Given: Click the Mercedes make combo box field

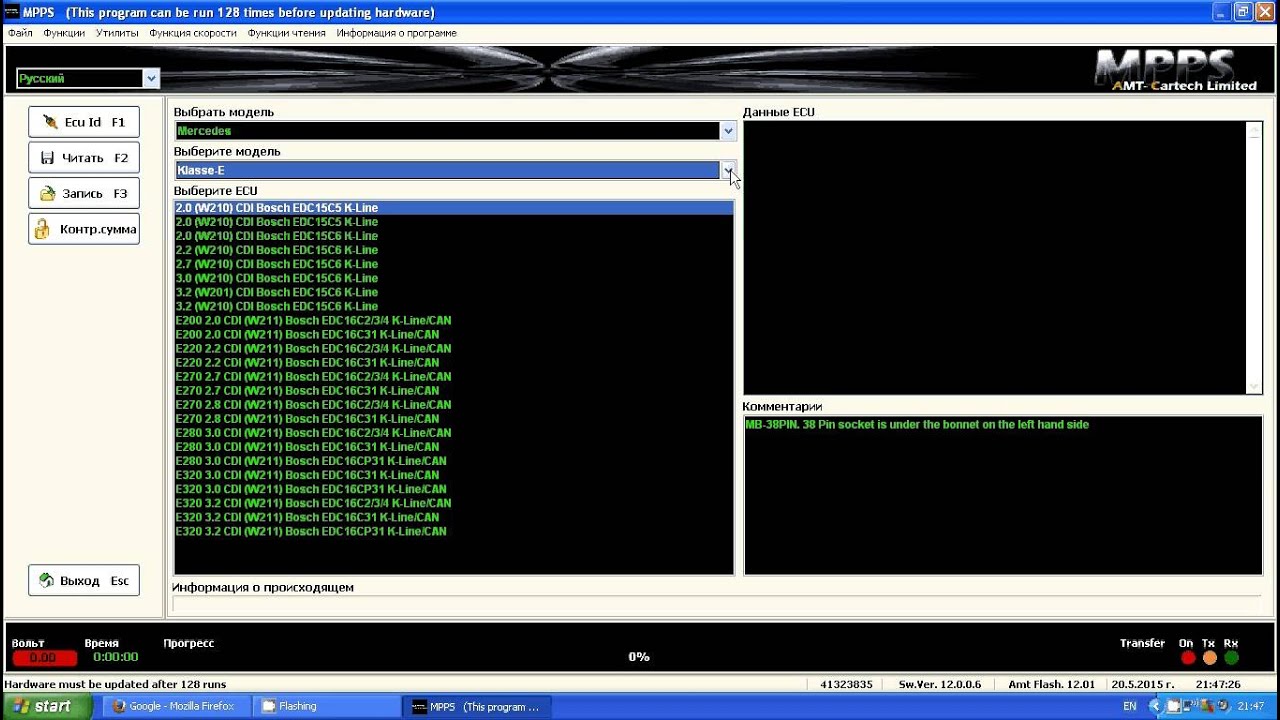Looking at the screenshot, I should (x=448, y=131).
